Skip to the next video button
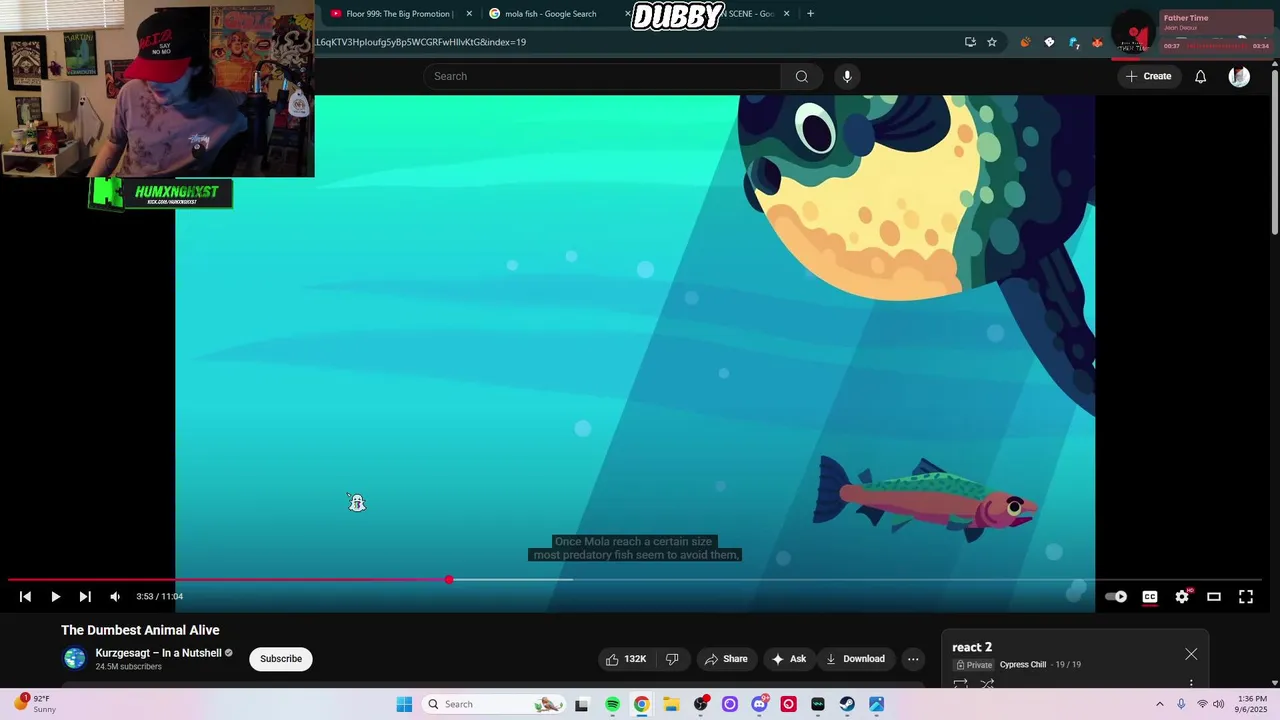The image size is (1280, 720). 85,597
